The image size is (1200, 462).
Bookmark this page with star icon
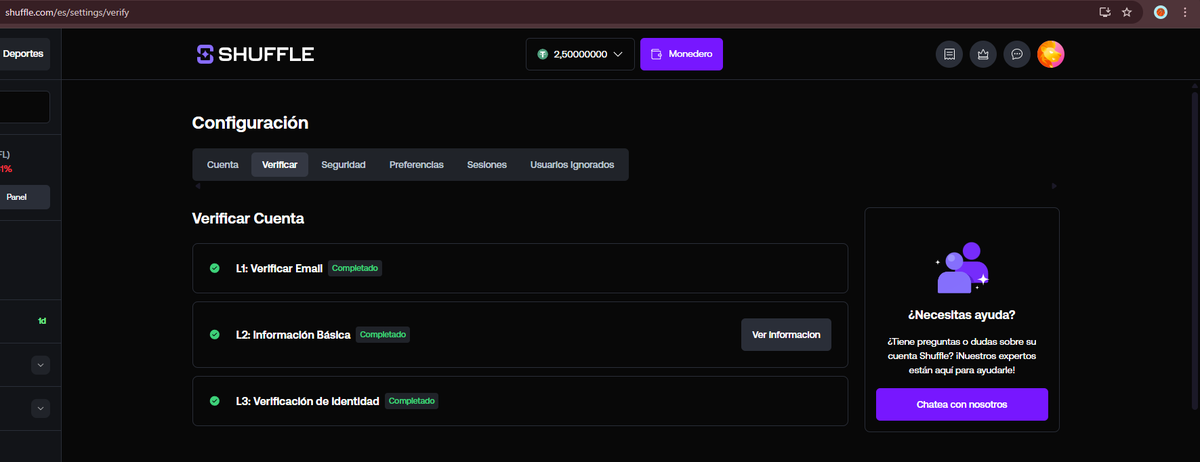click(1127, 13)
